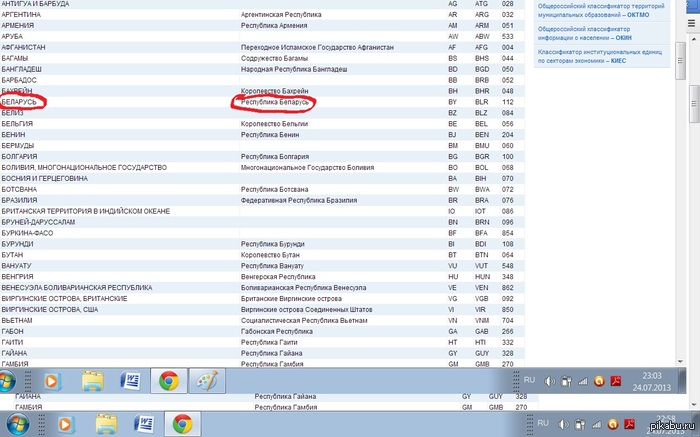Click the red Adobe tray icon in upper taskbar
Image resolution: width=700 pixels, height=437 pixels.
point(617,380)
